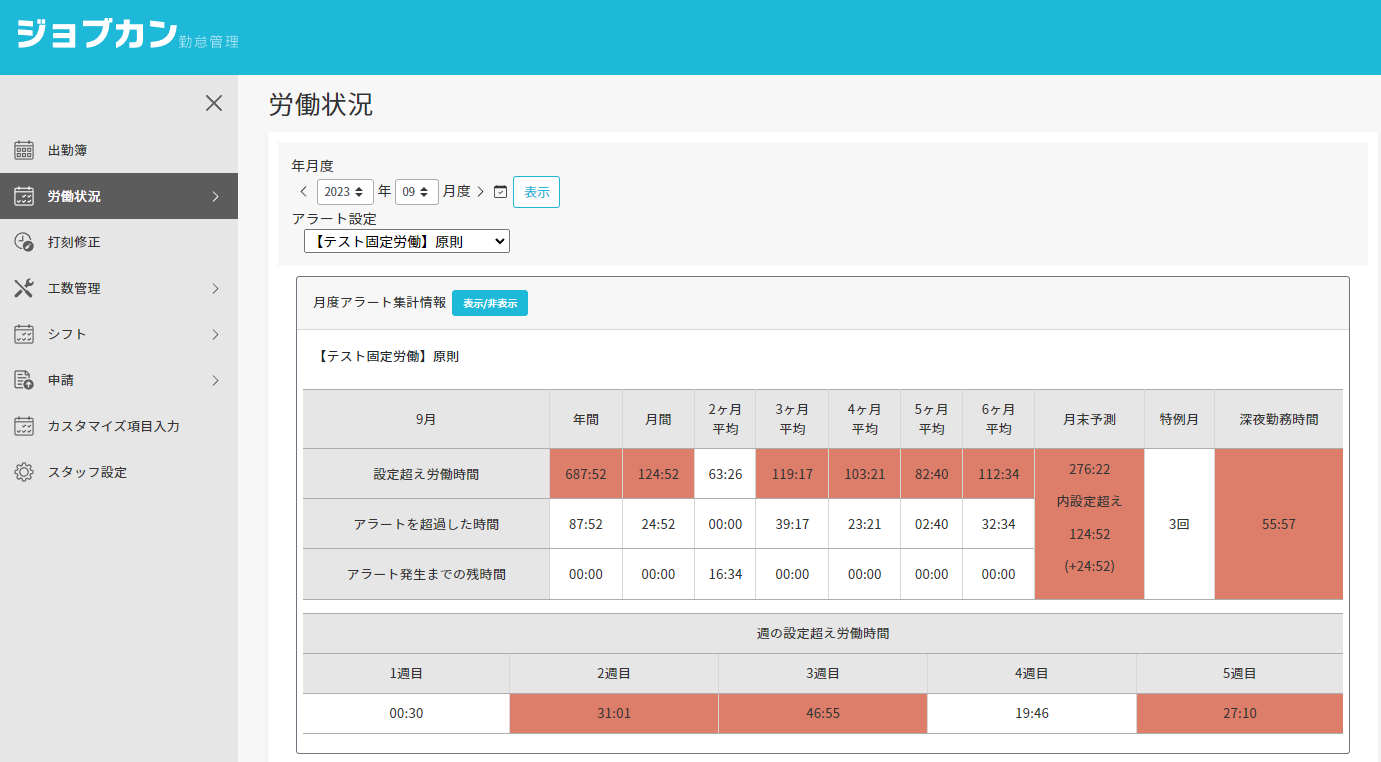Click the シフト calendar icon

(x=24, y=334)
